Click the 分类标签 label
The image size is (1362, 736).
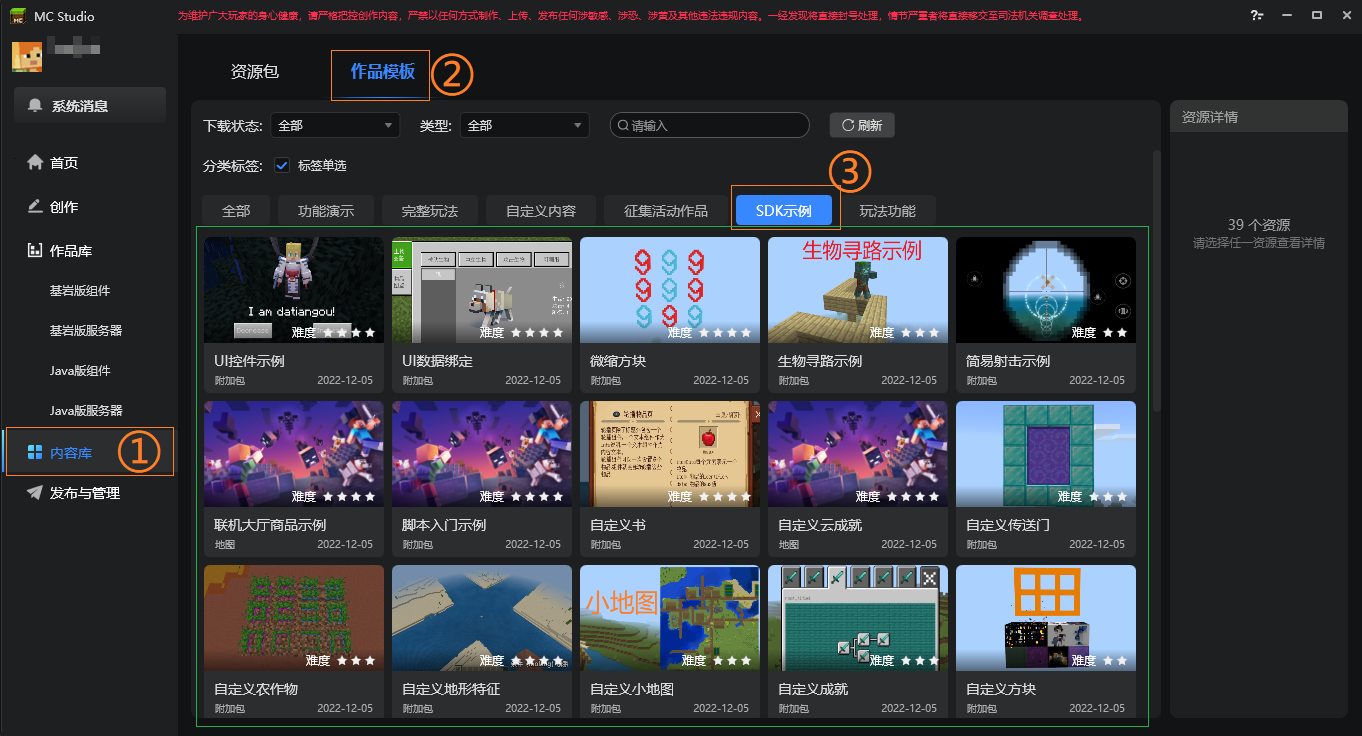(x=233, y=166)
